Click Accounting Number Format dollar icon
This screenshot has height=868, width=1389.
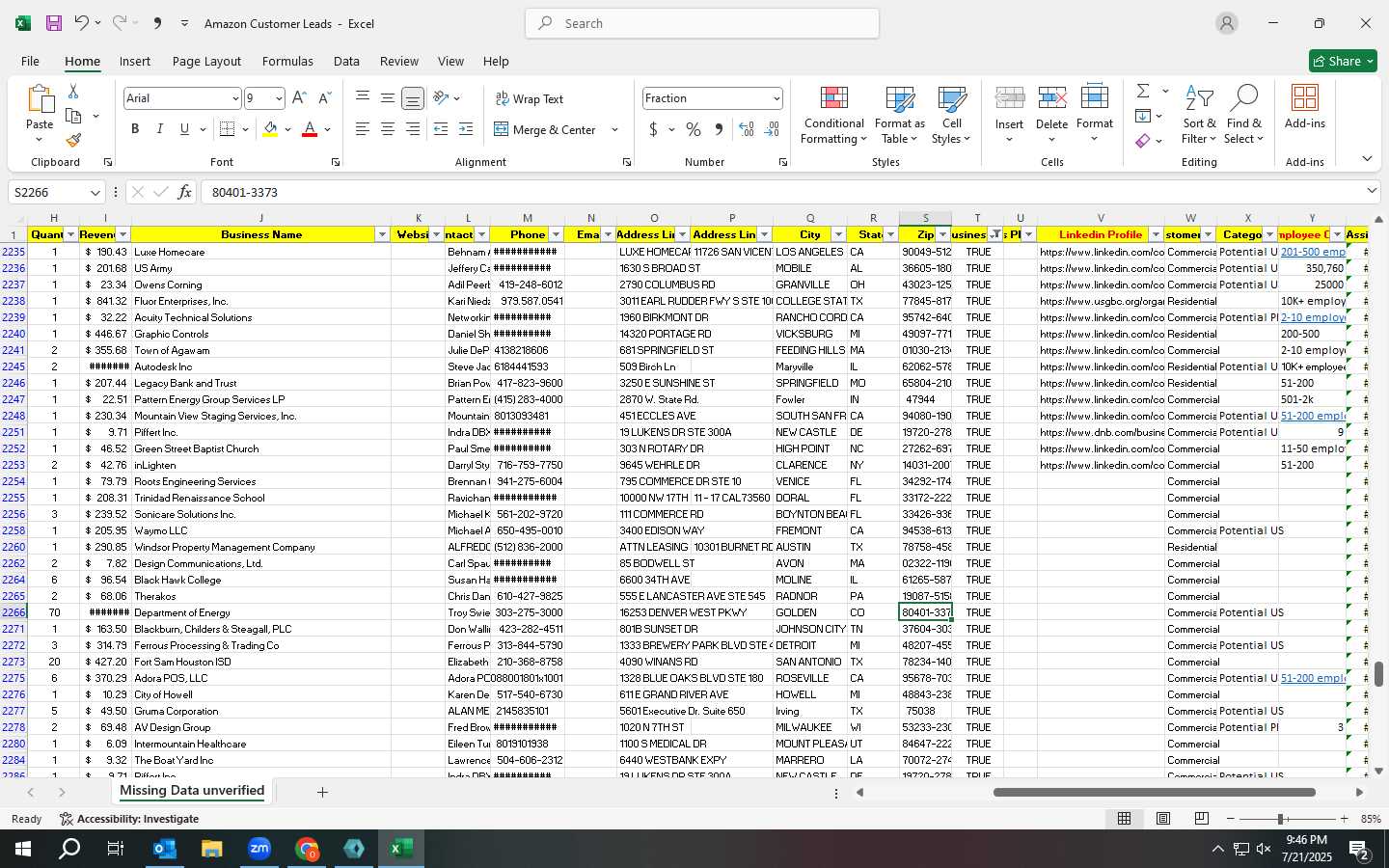pyautogui.click(x=653, y=129)
